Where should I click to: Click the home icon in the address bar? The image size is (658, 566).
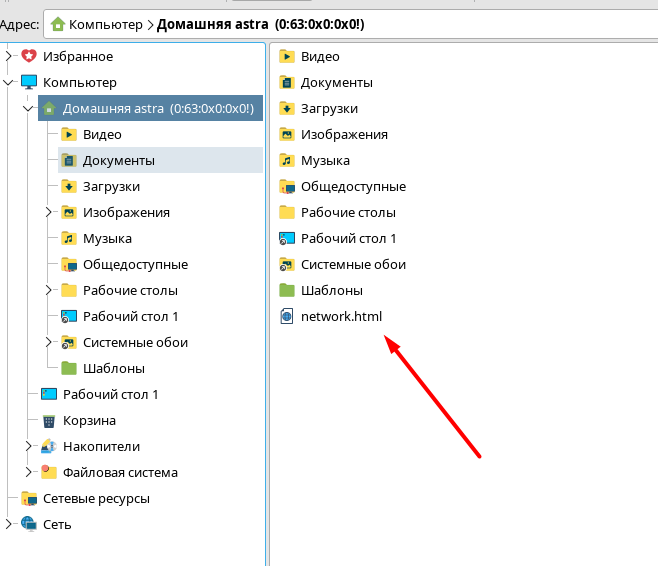pyautogui.click(x=58, y=24)
